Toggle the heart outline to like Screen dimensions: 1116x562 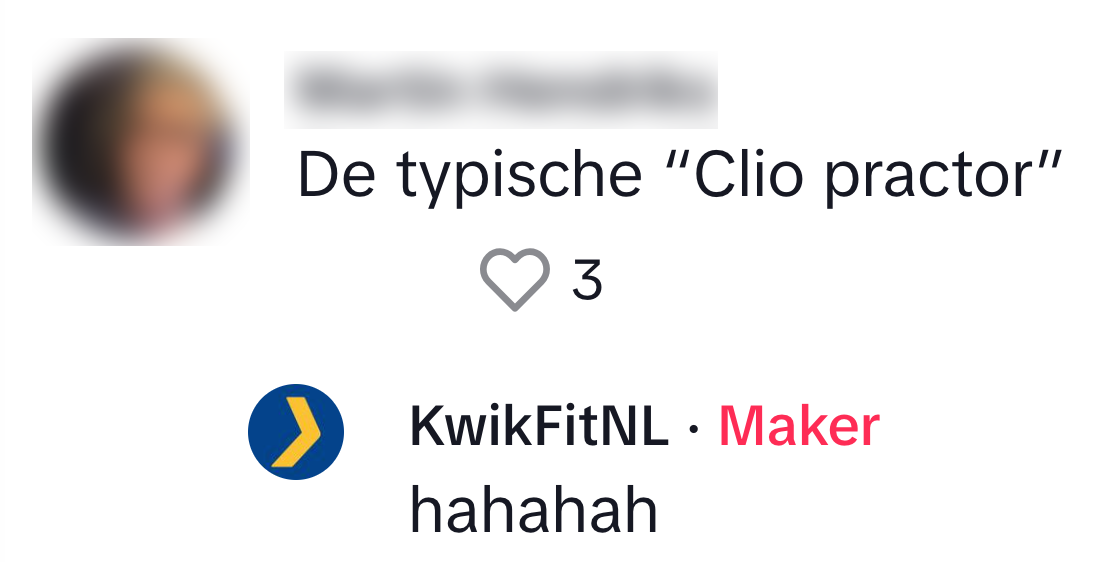click(515, 279)
